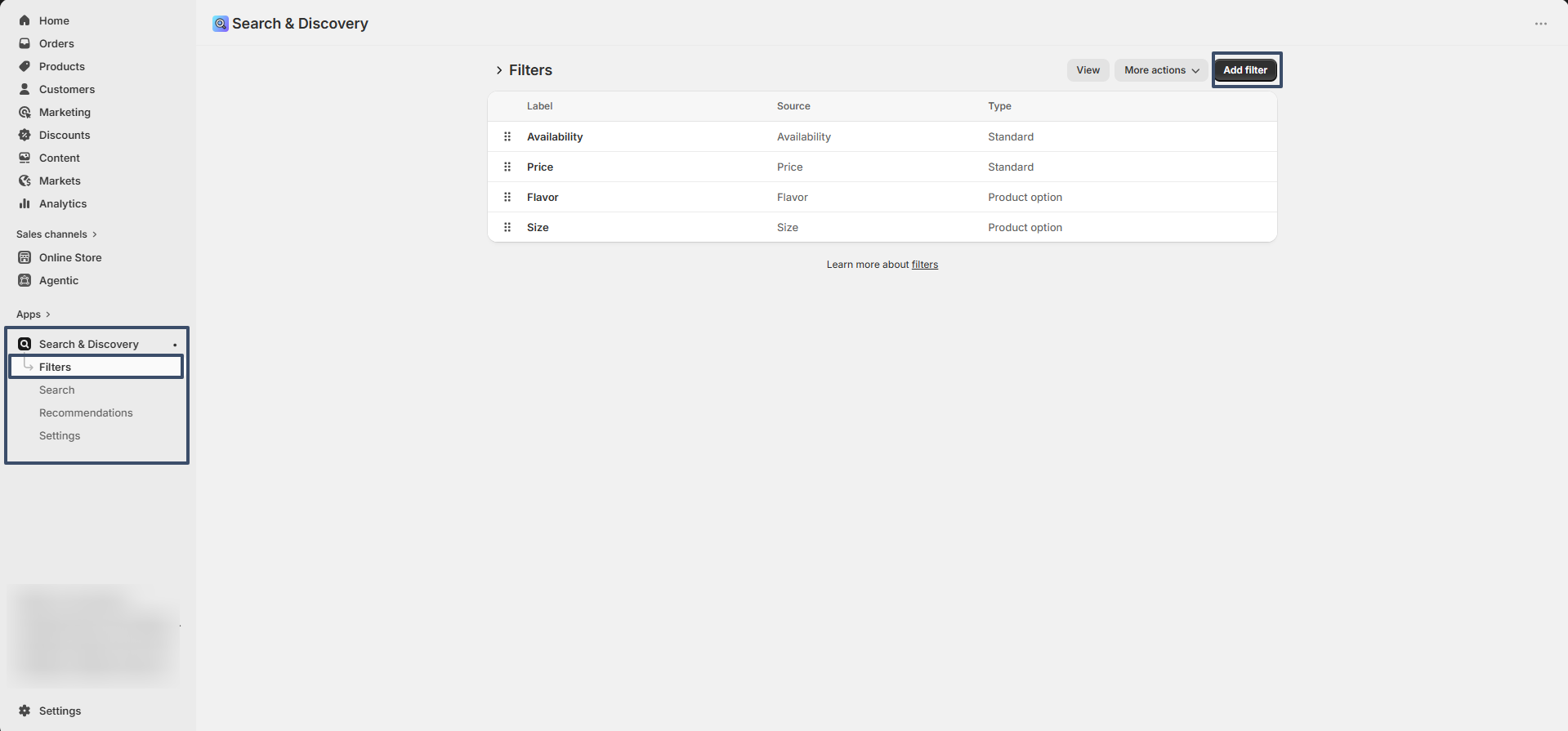Click the Marketing target icon

tap(25, 112)
